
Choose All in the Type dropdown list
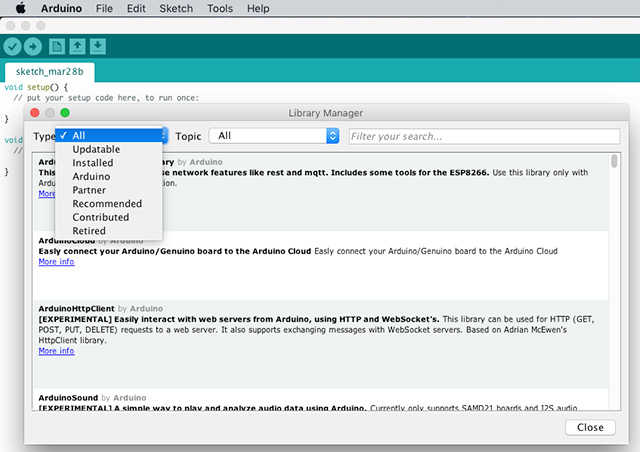(109, 136)
